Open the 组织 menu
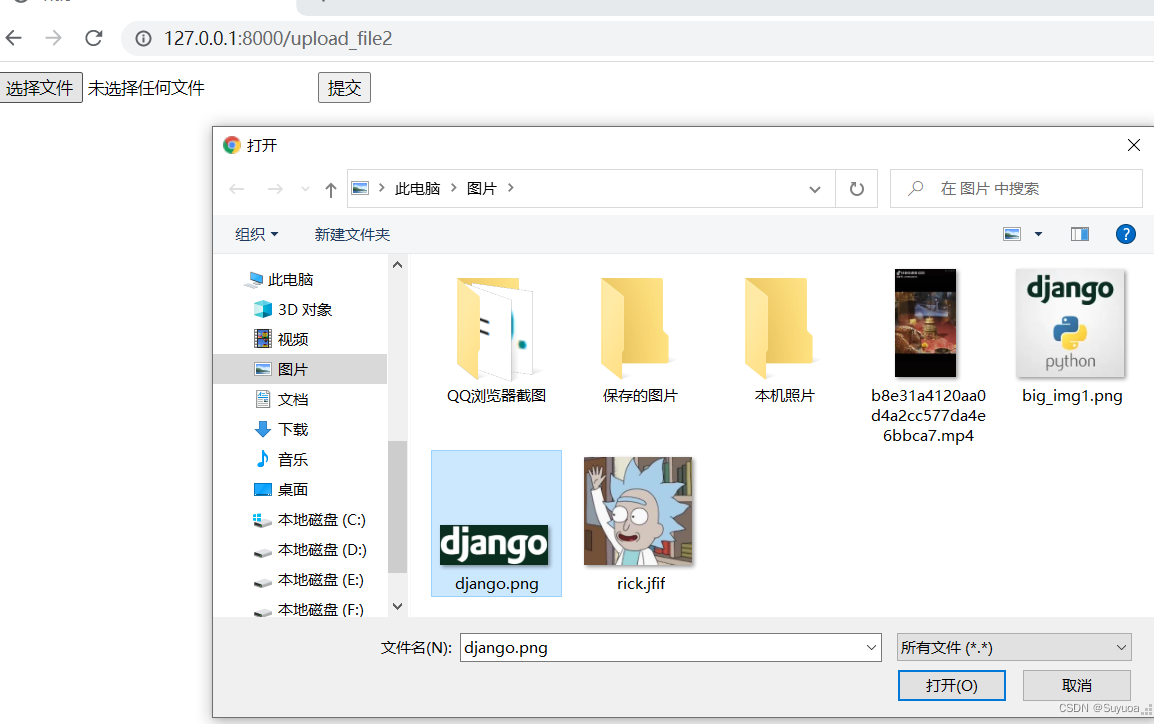The height and width of the screenshot is (724, 1154). [256, 234]
